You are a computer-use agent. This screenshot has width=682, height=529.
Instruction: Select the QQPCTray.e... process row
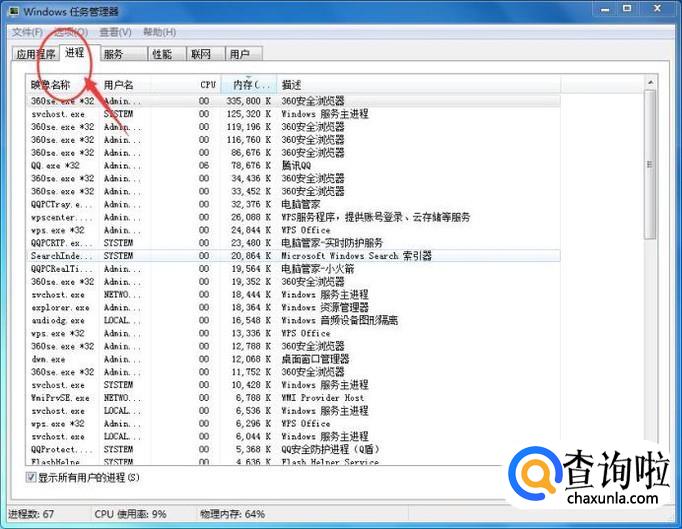293,204
